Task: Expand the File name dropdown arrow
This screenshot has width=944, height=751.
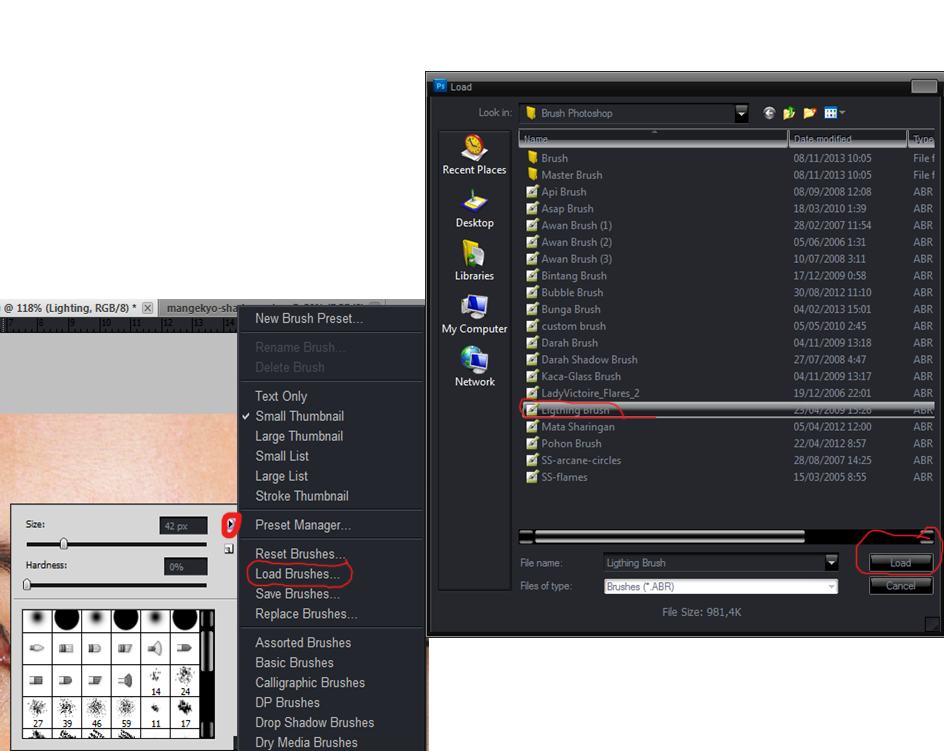Action: pyautogui.click(x=831, y=562)
